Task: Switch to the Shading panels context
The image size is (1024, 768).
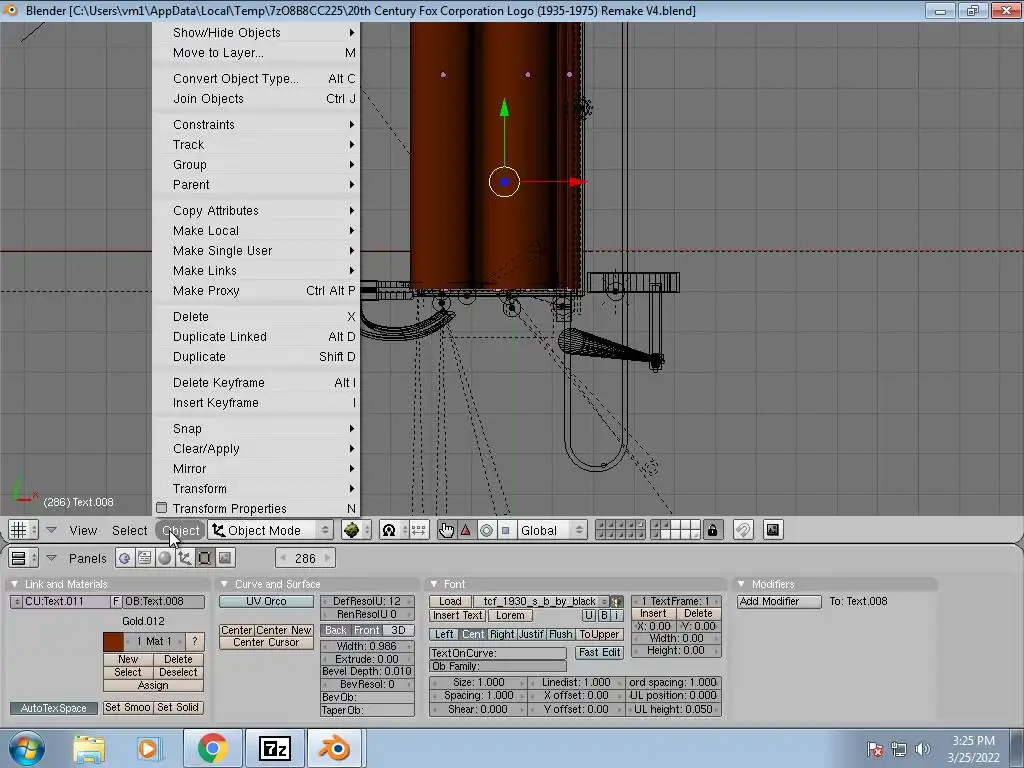Action: pos(165,558)
